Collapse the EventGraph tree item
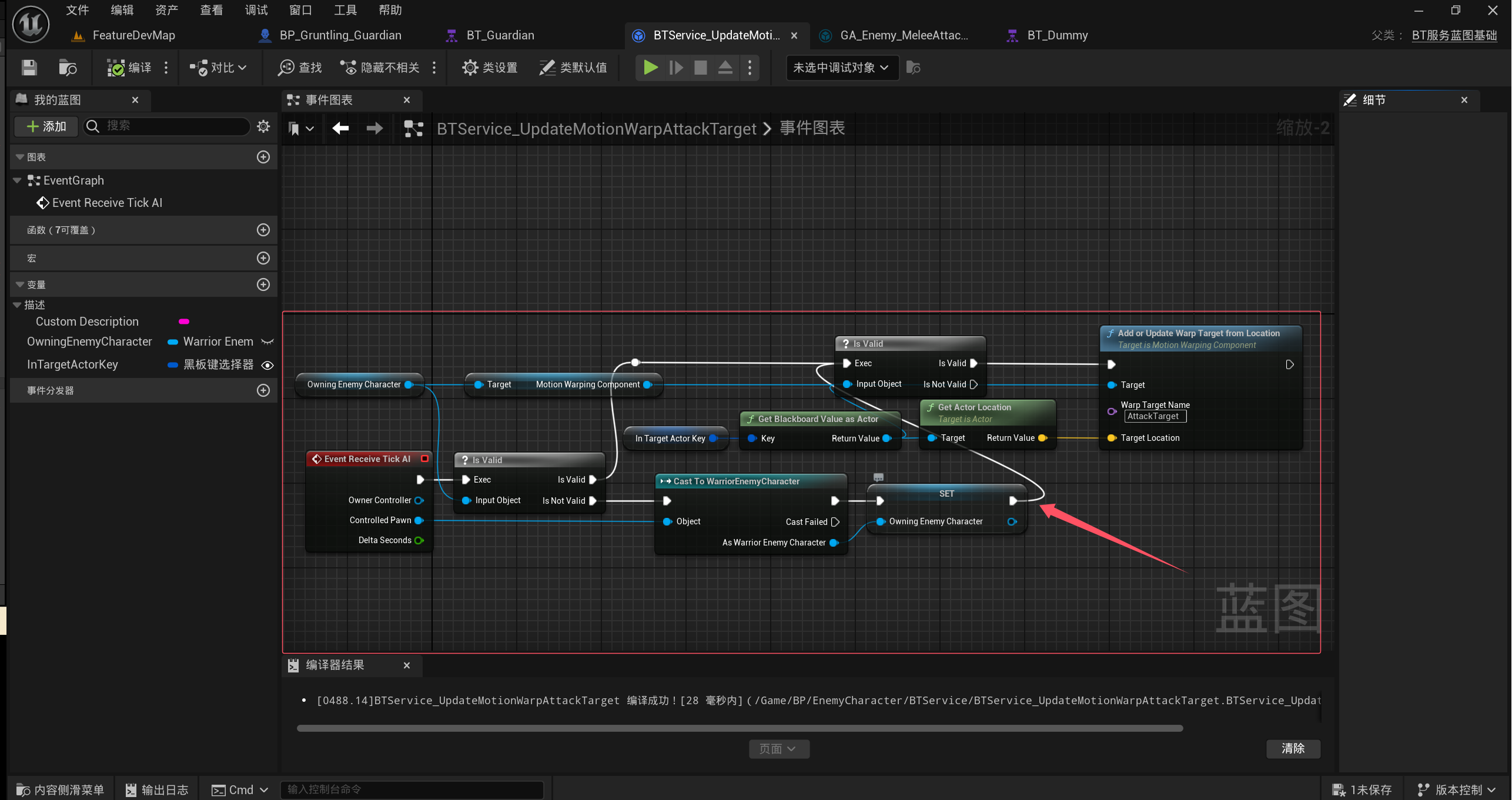This screenshot has width=1512, height=800. [x=17, y=180]
